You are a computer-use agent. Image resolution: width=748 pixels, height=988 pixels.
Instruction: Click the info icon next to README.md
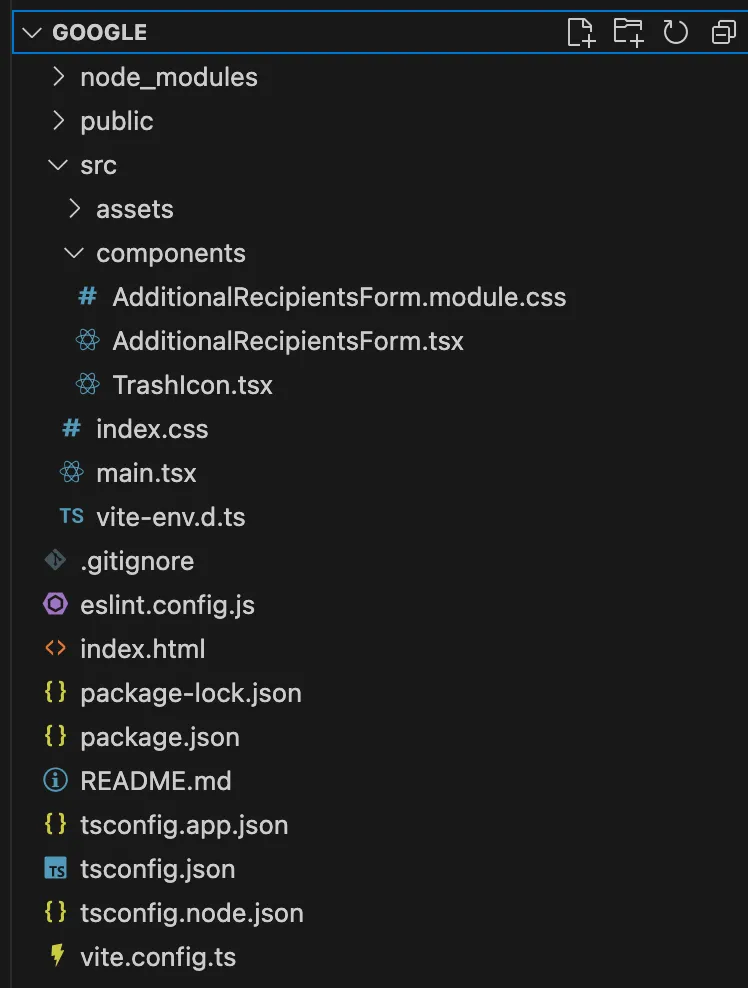(x=56, y=781)
